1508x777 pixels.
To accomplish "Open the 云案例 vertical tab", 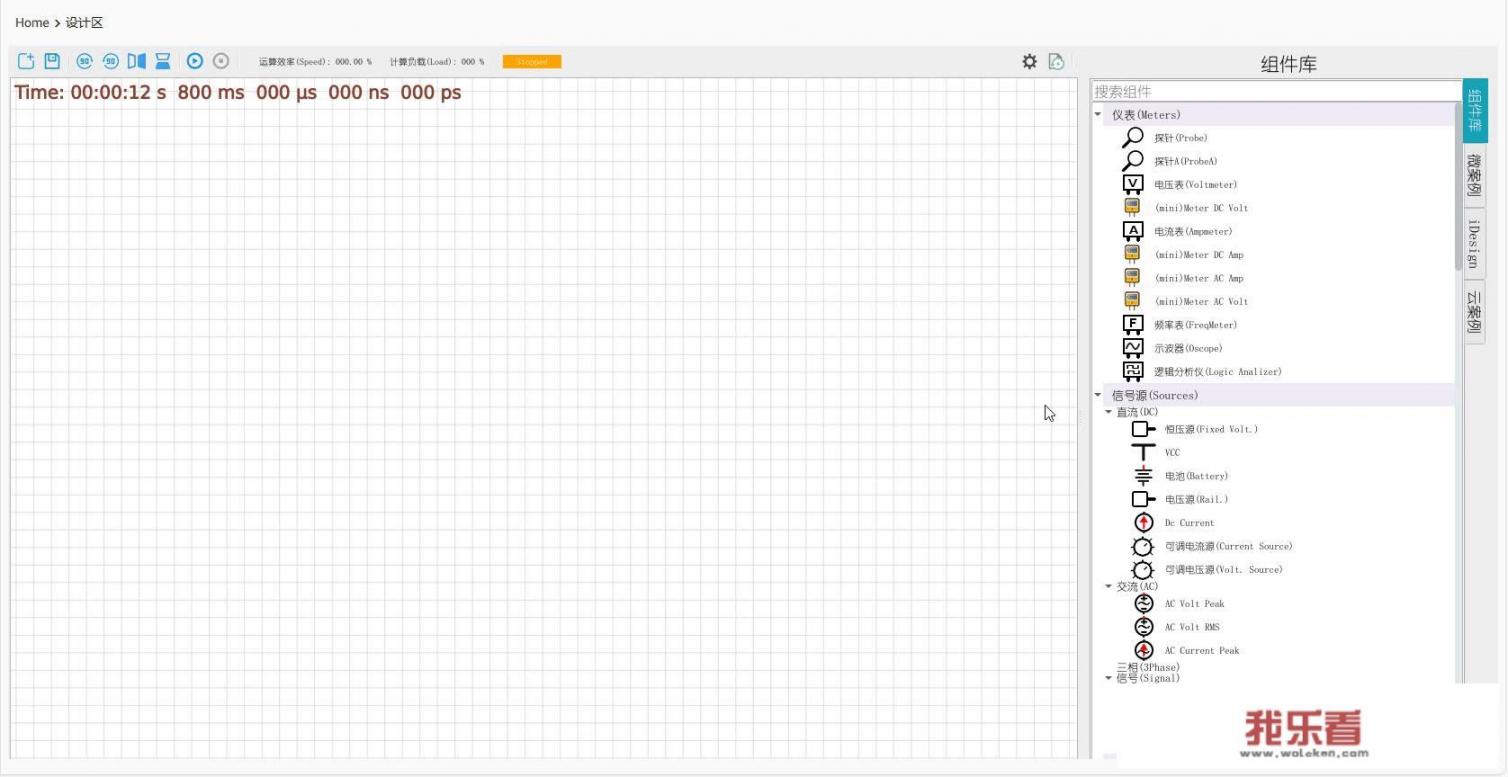I will coord(1475,311).
